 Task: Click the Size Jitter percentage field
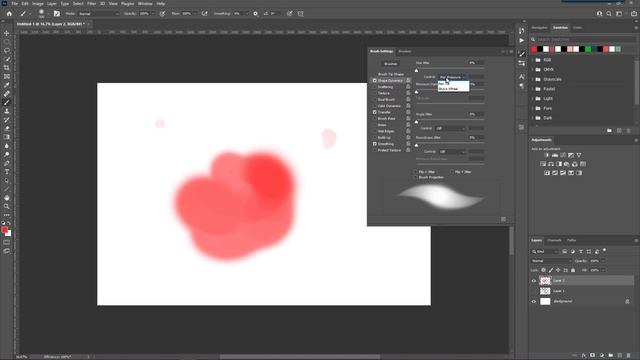(x=476, y=63)
